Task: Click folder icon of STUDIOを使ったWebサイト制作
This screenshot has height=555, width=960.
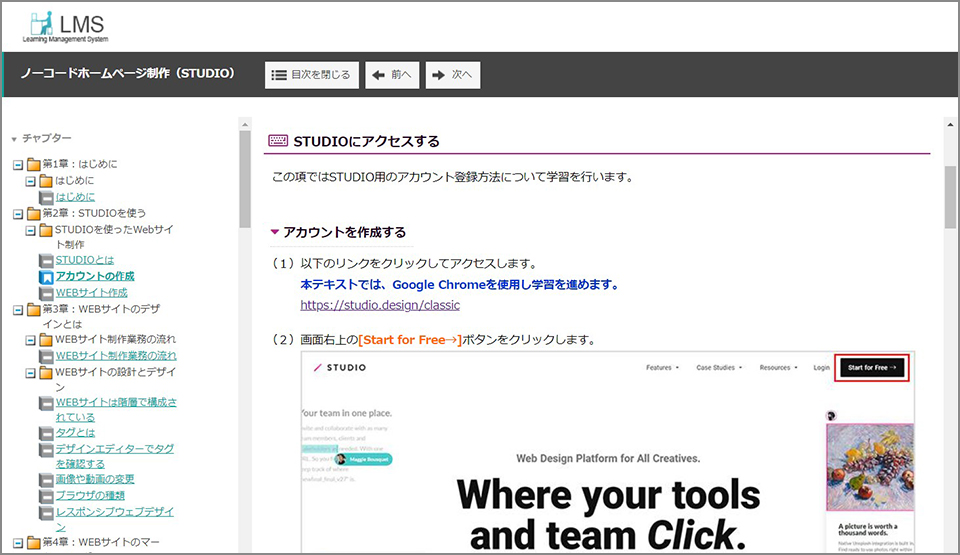Action: pyautogui.click(x=46, y=230)
